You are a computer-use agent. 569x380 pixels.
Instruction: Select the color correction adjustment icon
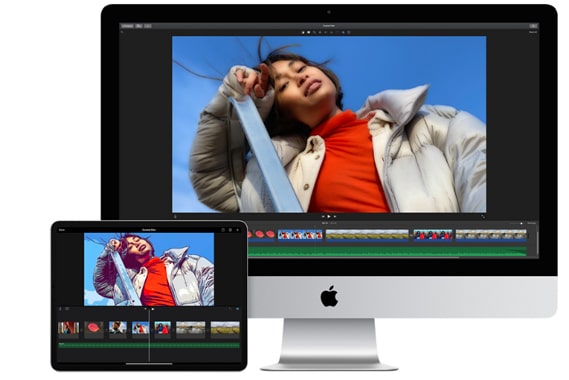[x=314, y=32]
